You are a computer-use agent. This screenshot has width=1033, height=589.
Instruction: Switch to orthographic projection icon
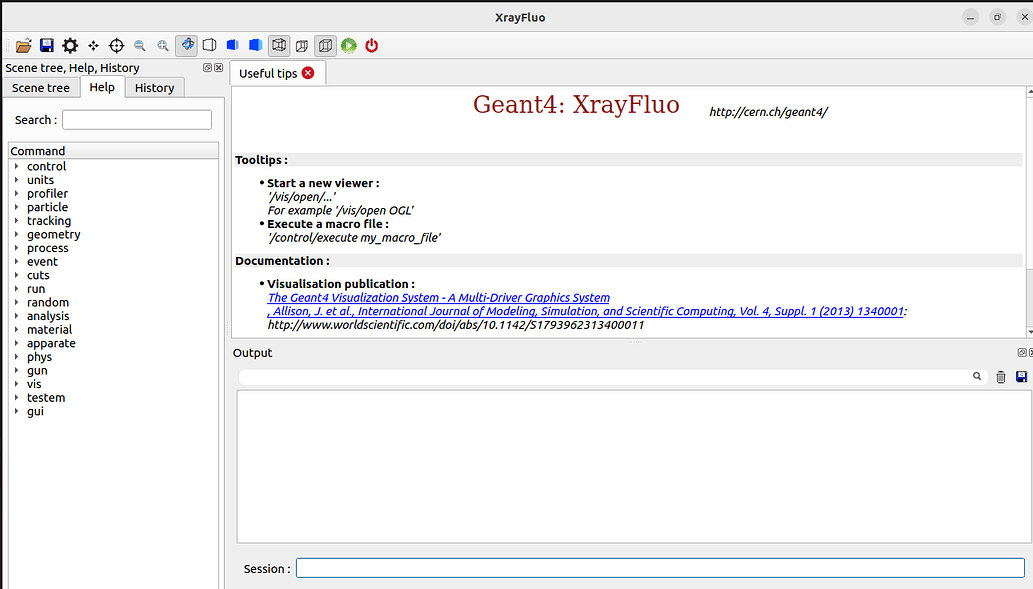(x=325, y=45)
